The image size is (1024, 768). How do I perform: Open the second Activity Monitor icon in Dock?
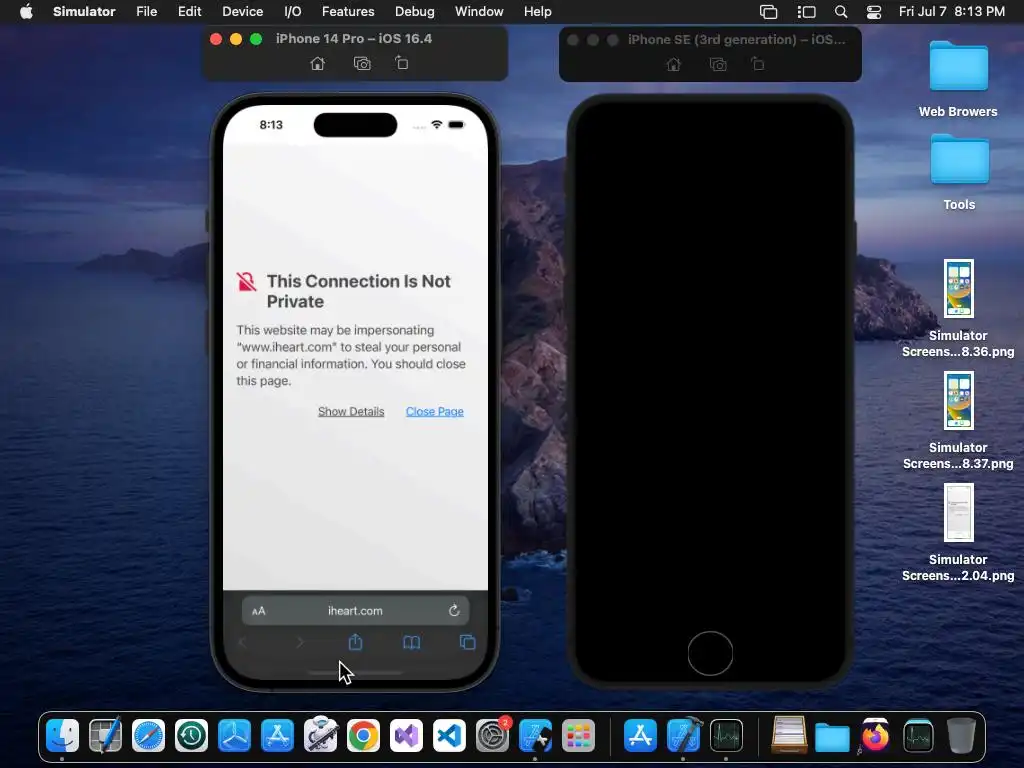(x=918, y=735)
